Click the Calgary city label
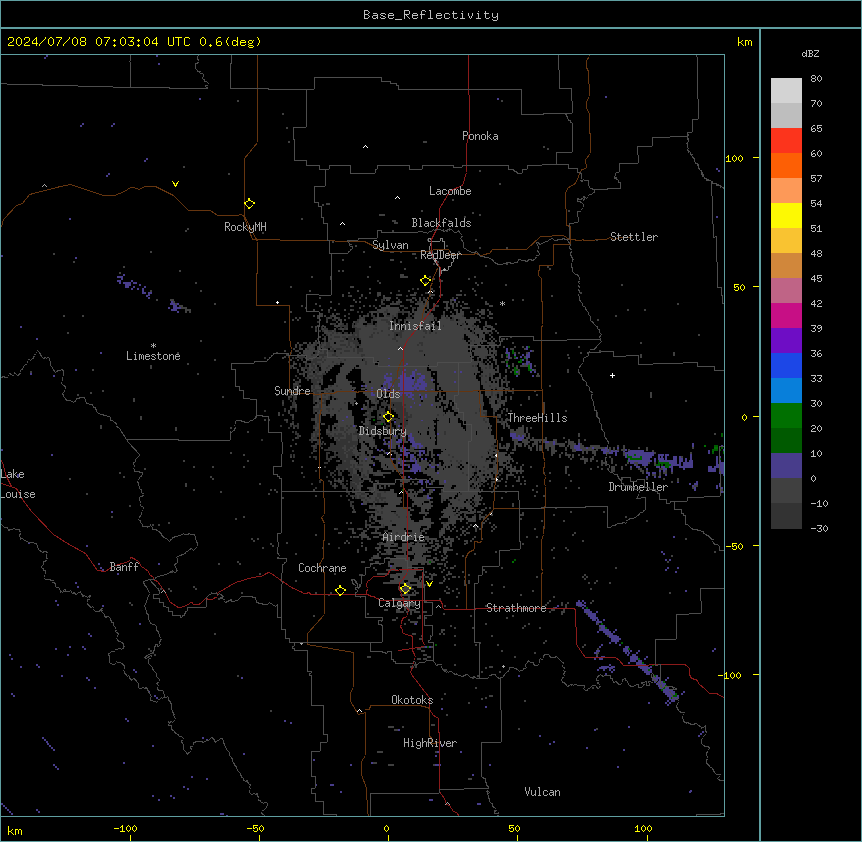Viewport: 862px width, 842px height. [399, 603]
